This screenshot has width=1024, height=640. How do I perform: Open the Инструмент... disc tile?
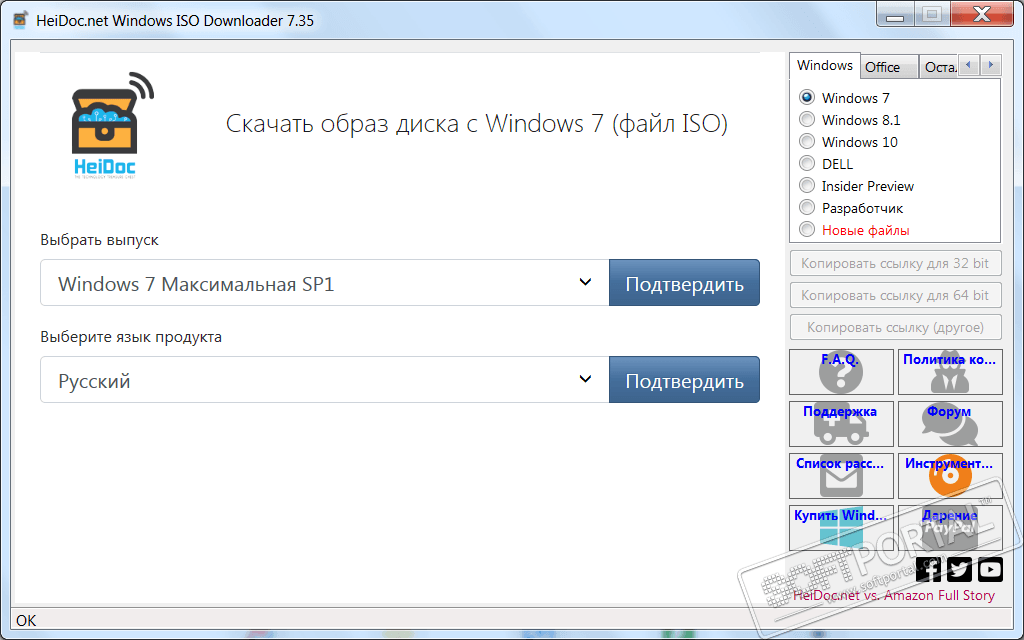(950, 476)
